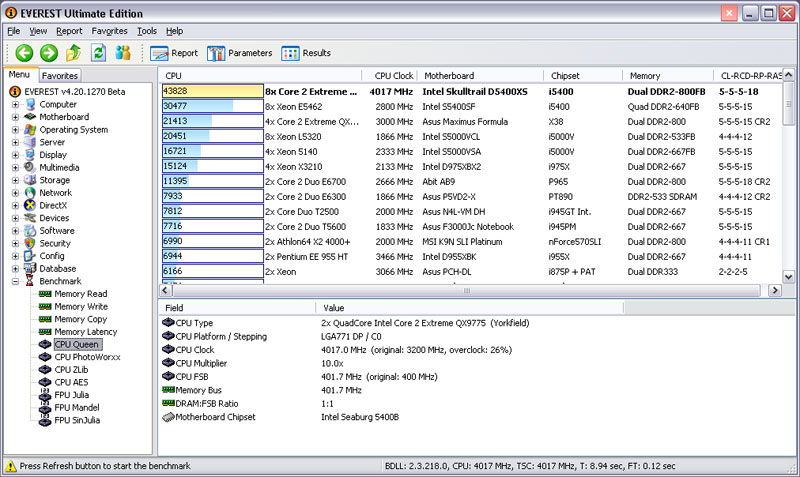Screen dimensions: 800x477
Task: Open the Report menu
Action: coord(69,31)
